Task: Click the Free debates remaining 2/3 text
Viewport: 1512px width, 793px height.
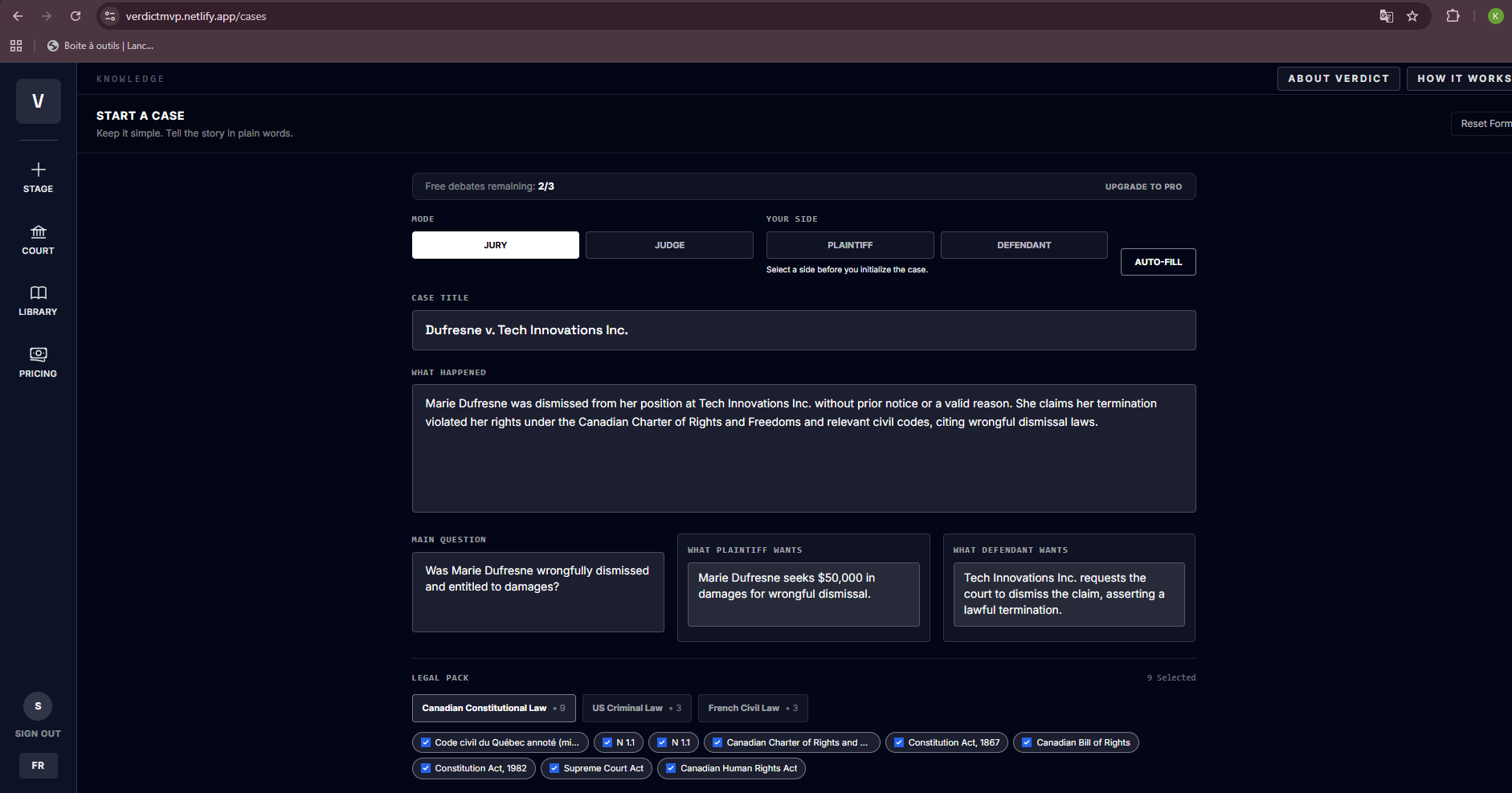Action: click(490, 186)
